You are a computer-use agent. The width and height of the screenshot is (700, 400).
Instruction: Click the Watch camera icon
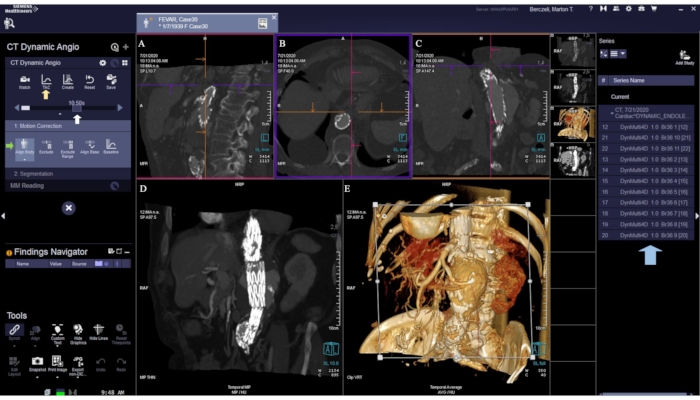[x=24, y=79]
